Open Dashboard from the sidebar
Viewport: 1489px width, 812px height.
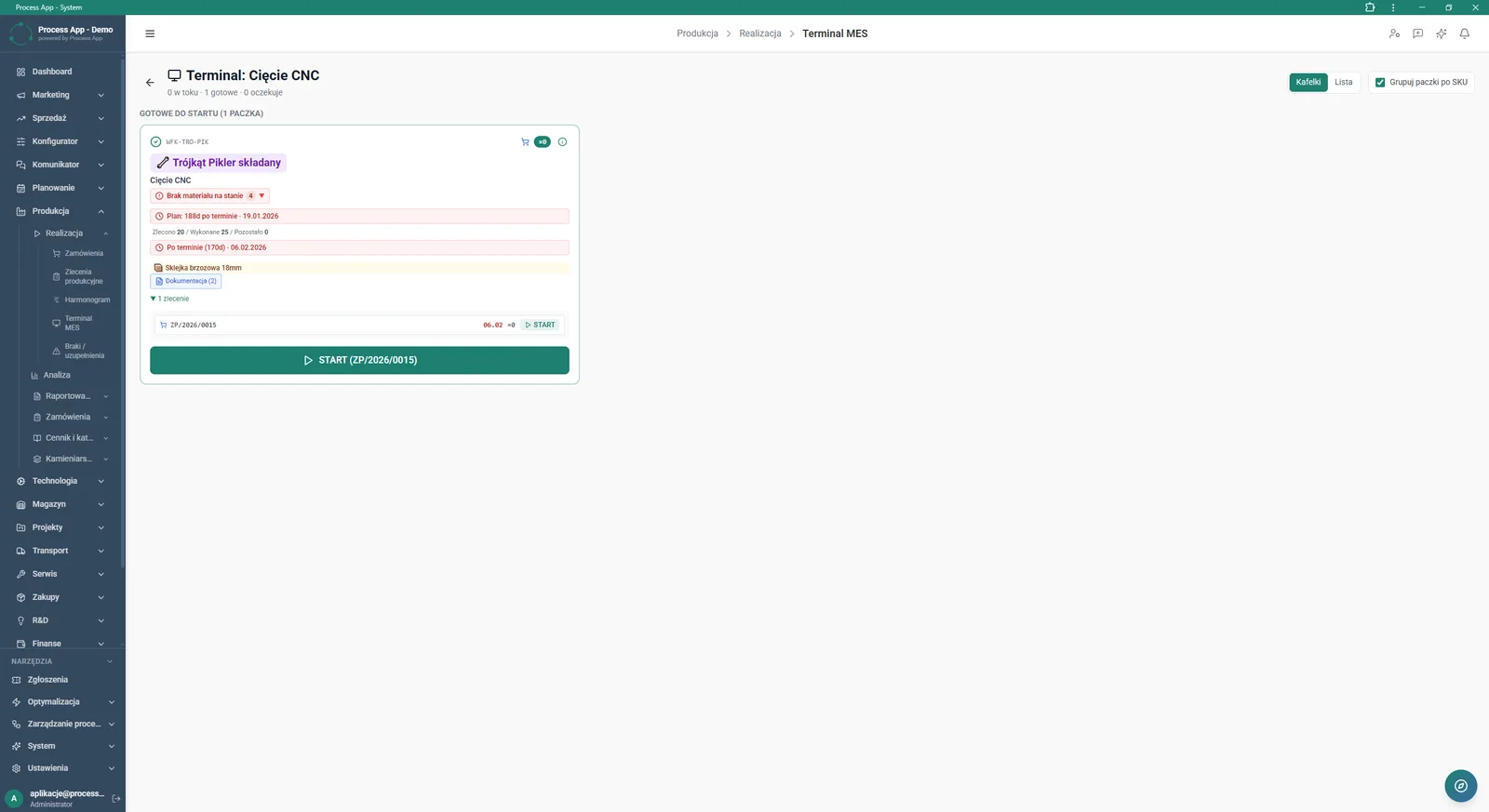pyautogui.click(x=52, y=72)
